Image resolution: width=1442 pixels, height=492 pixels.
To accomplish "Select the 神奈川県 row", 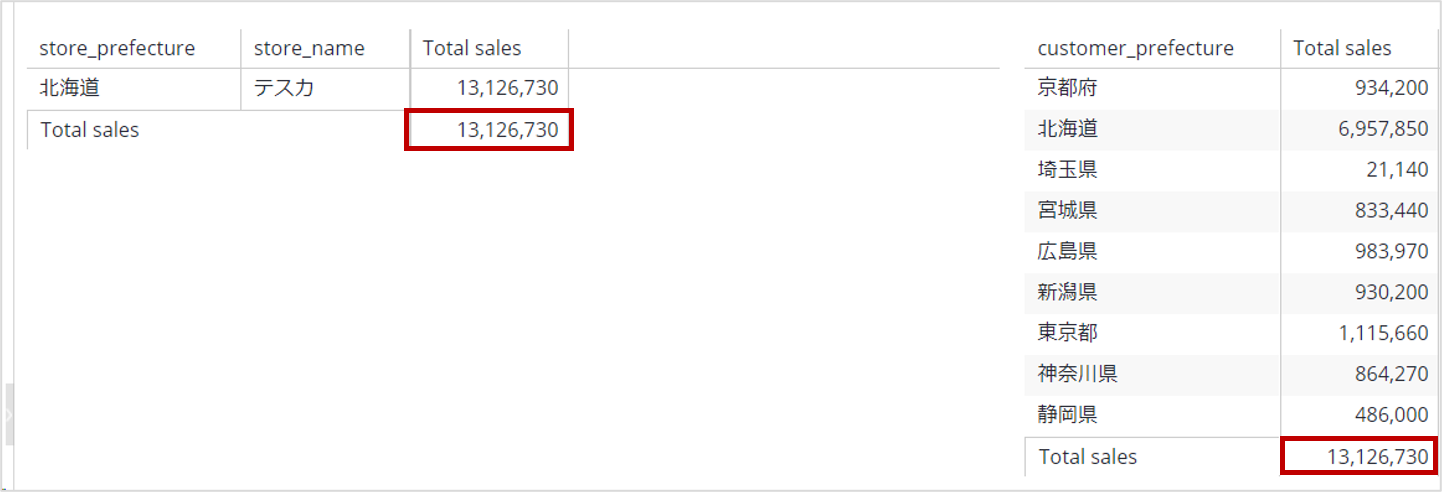I will coord(1231,374).
